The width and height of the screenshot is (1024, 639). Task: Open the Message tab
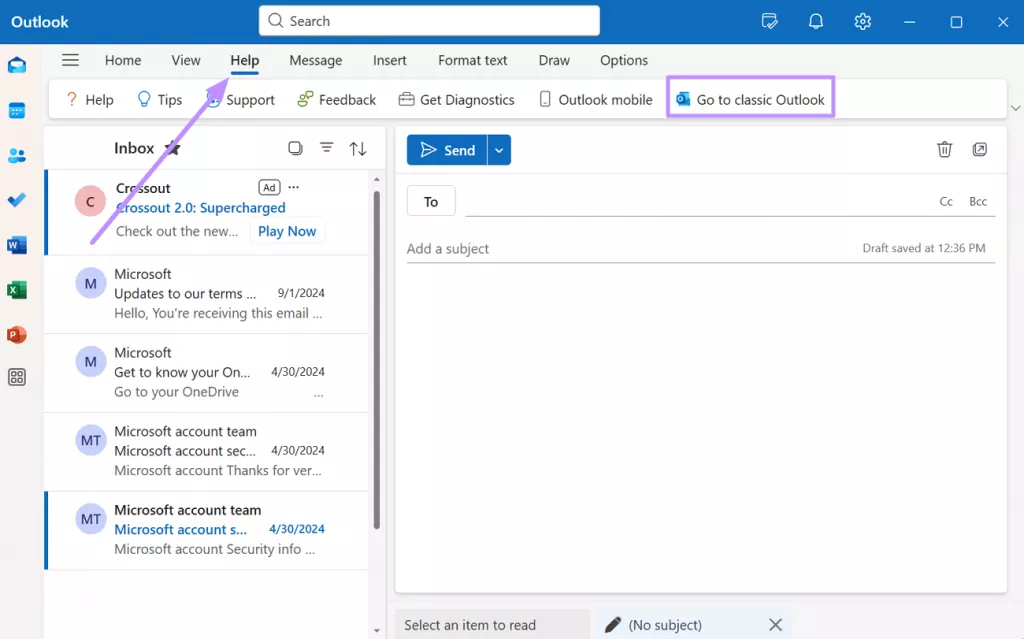(315, 60)
